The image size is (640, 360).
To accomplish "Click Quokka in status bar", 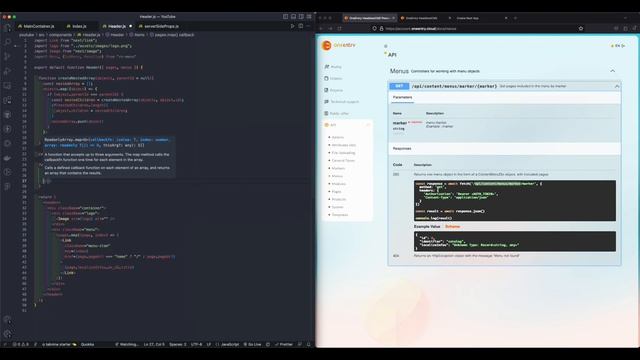I will [x=87, y=344].
